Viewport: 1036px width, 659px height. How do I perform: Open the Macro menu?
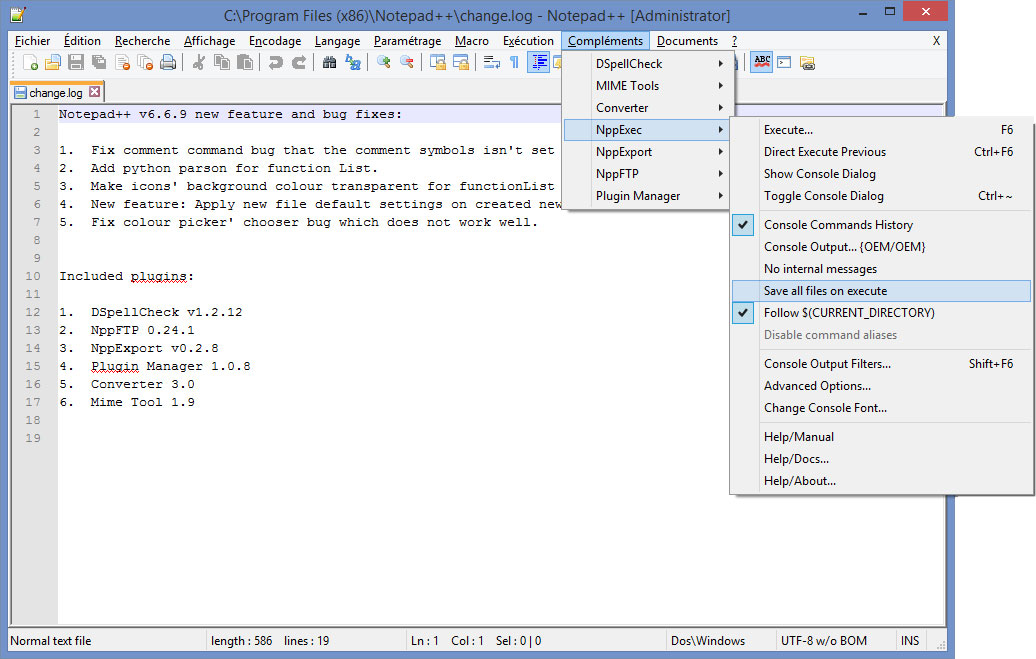[x=472, y=41]
